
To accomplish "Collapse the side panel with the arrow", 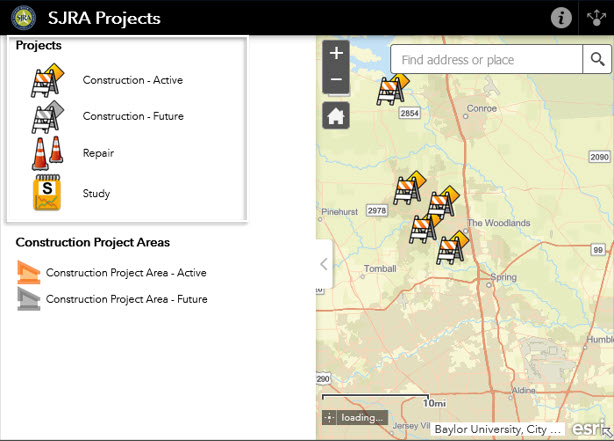I will click(324, 264).
